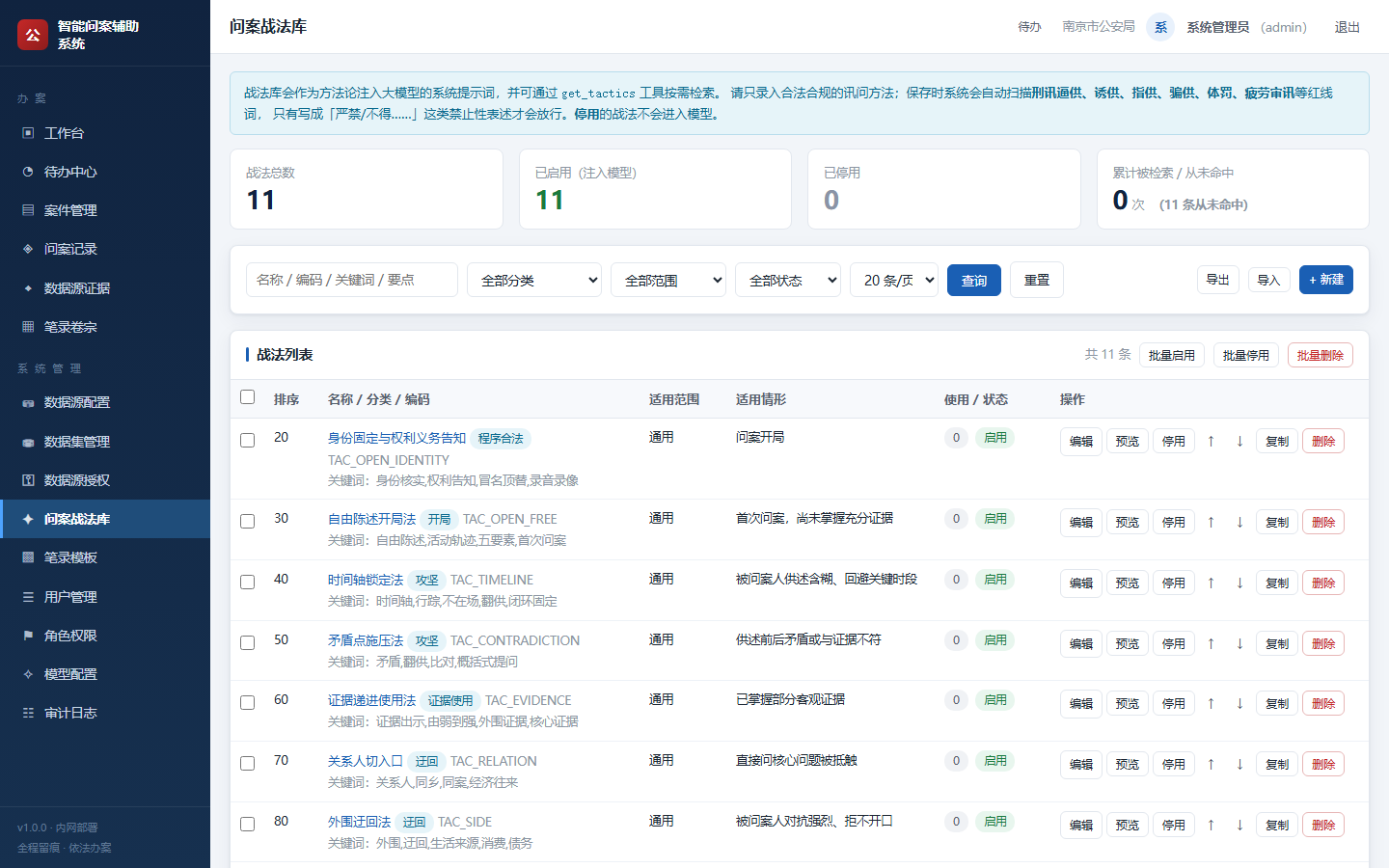
Task: Check the 自由陈述开局法 row checkbox
Action: coord(247,521)
